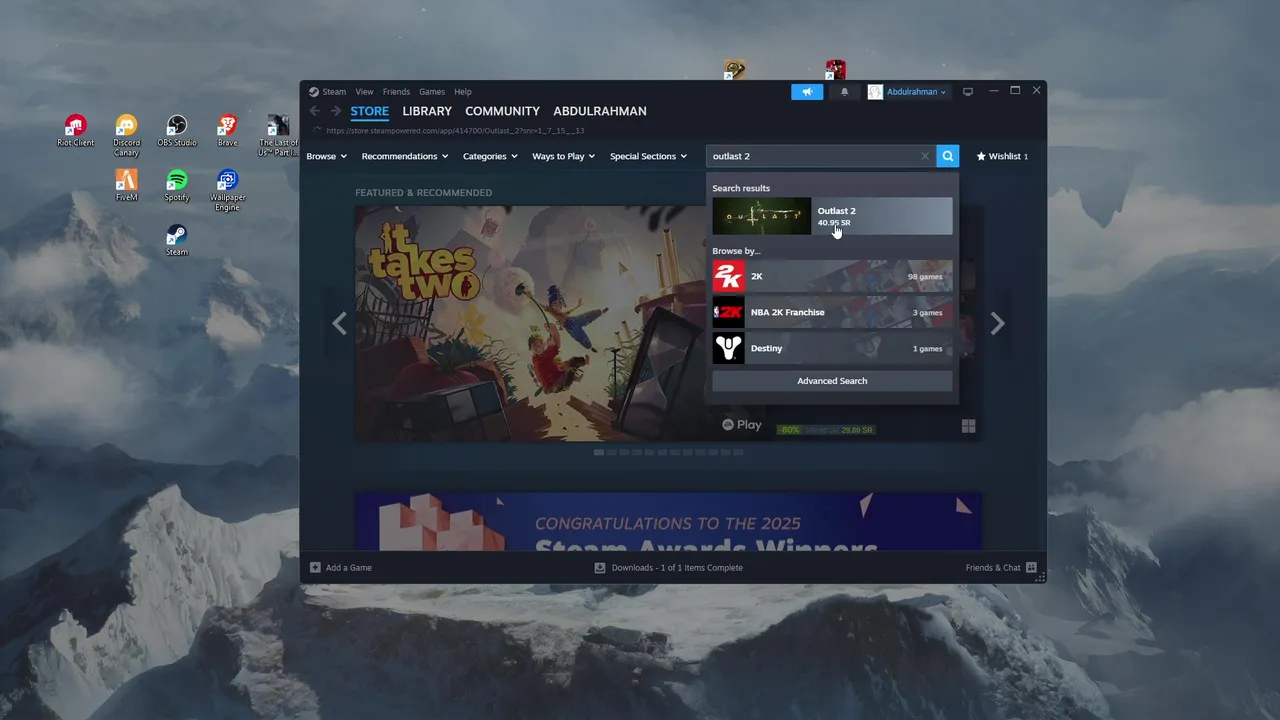Viewport: 1280px width, 720px height.
Task: Open Downloads status in bottom bar
Action: [x=669, y=567]
